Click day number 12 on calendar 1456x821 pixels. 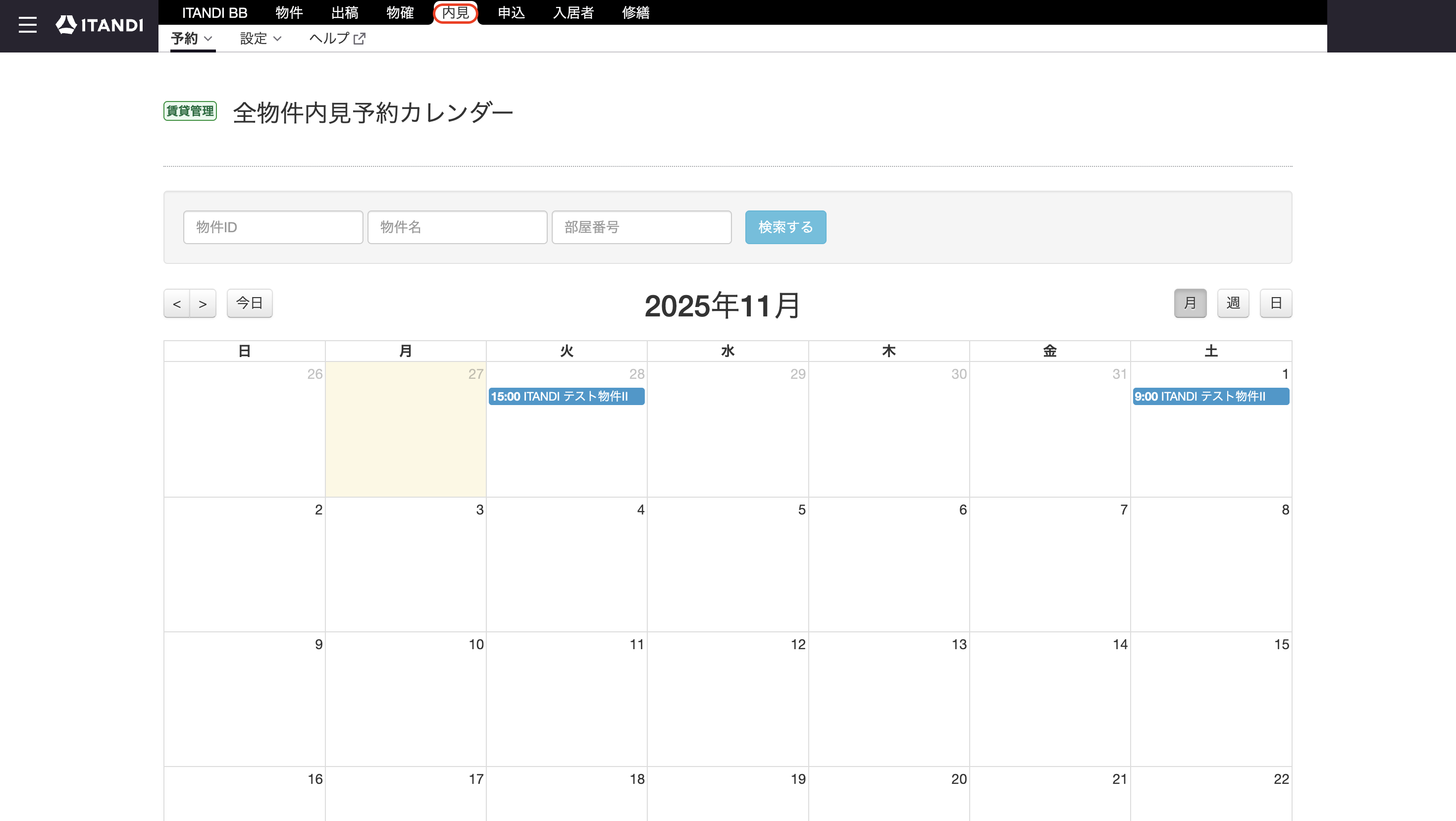(798, 644)
